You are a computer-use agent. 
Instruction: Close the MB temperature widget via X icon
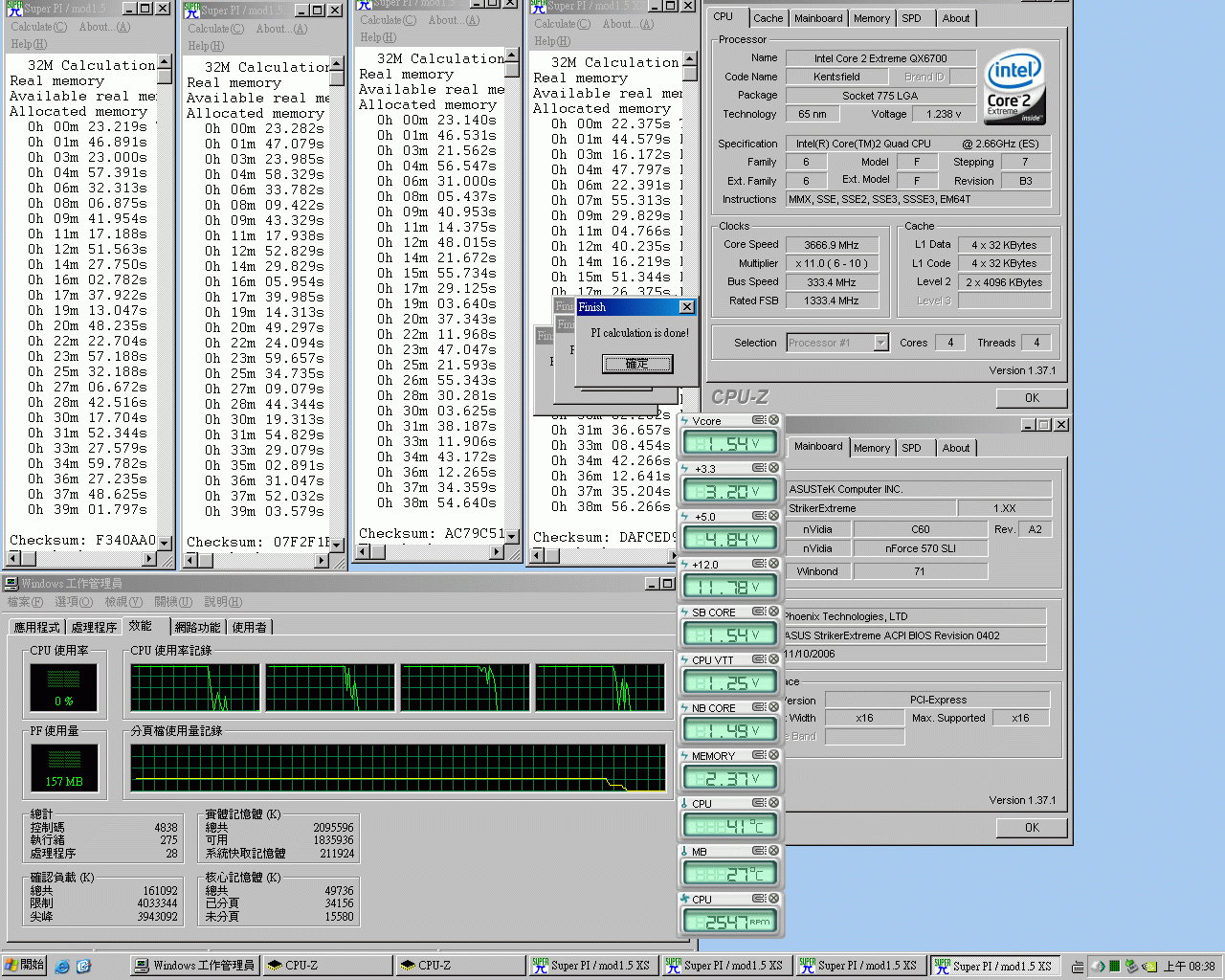pos(773,851)
